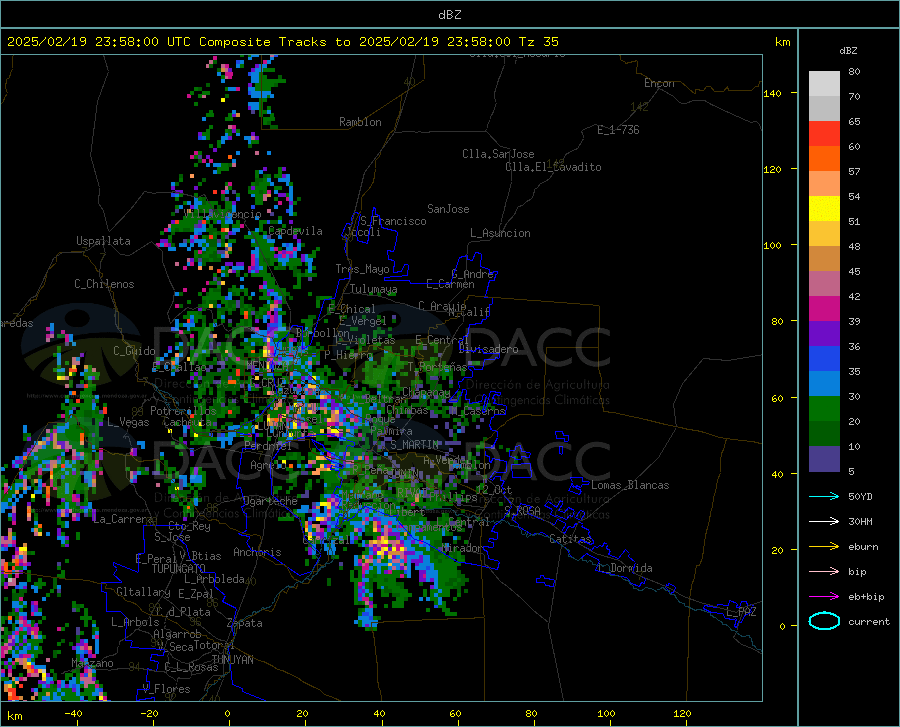900x727 pixels.
Task: Click the magenta eb+bip arrow legend icon
Action: tap(824, 597)
